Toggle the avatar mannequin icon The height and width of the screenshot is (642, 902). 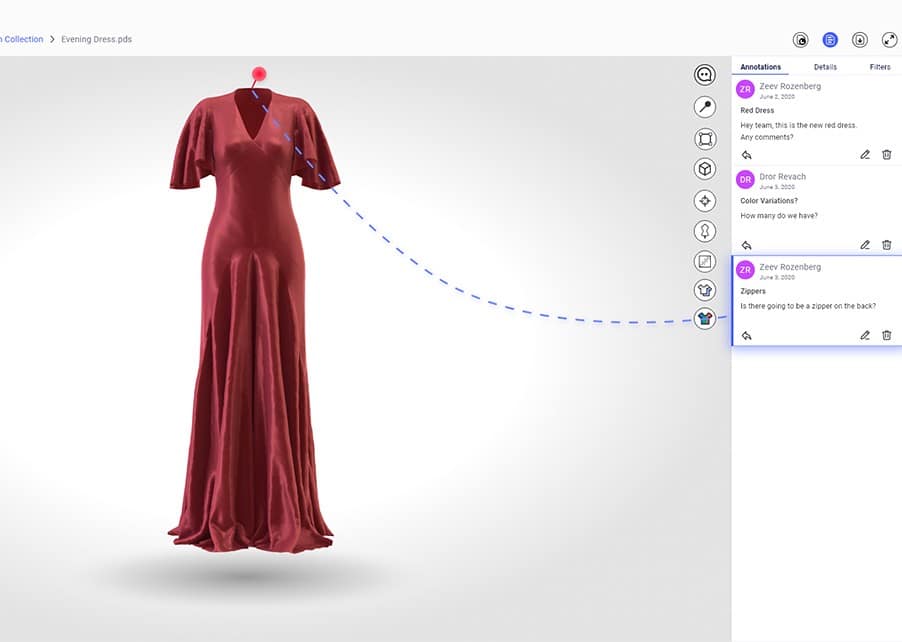coord(705,231)
